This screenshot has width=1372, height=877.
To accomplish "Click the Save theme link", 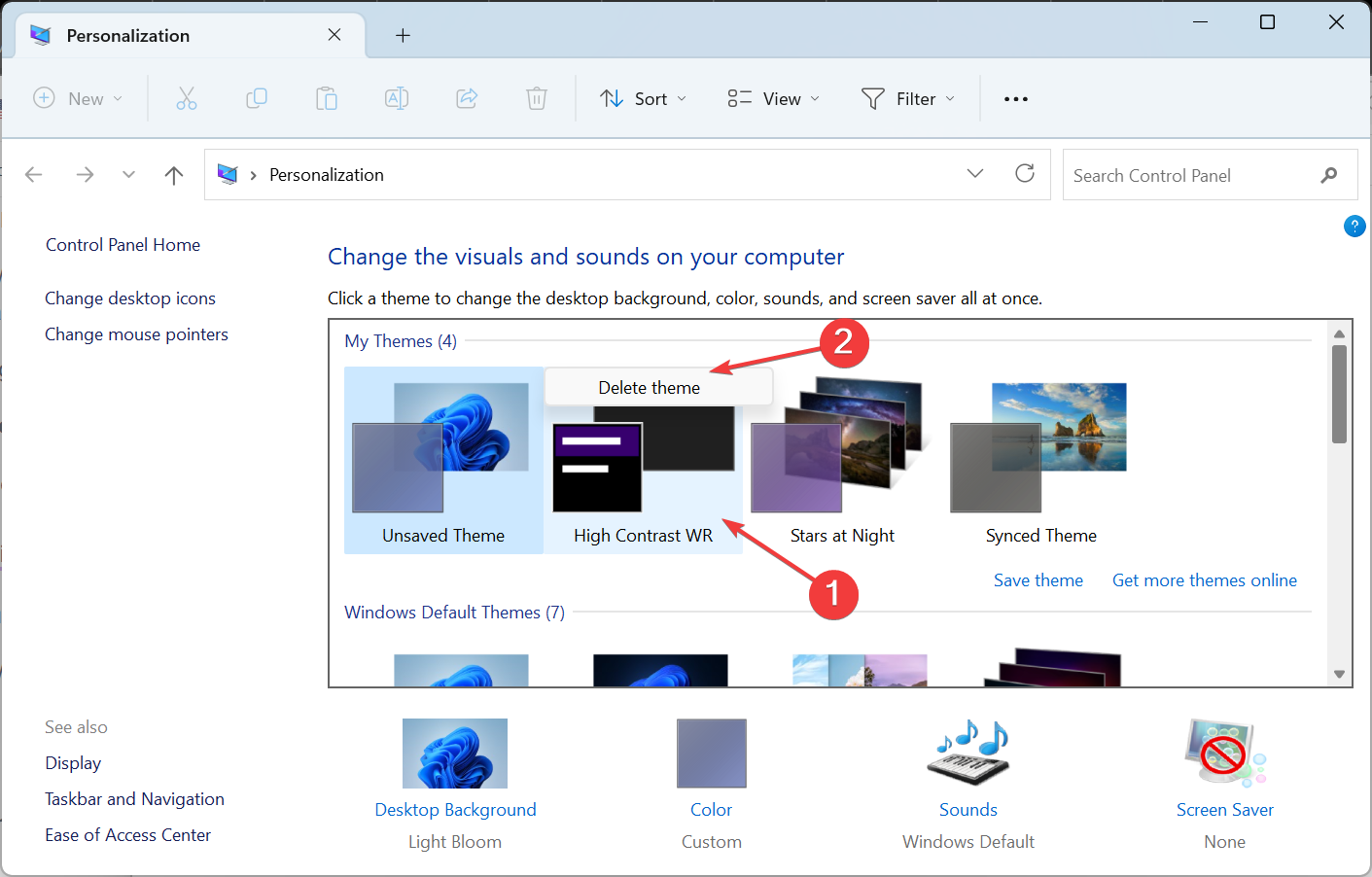I will (x=1038, y=579).
